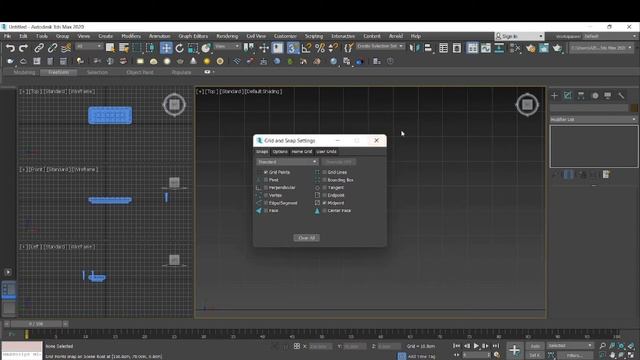Image resolution: width=640 pixels, height=360 pixels.
Task: Open the Display panel icon
Action: point(608,96)
